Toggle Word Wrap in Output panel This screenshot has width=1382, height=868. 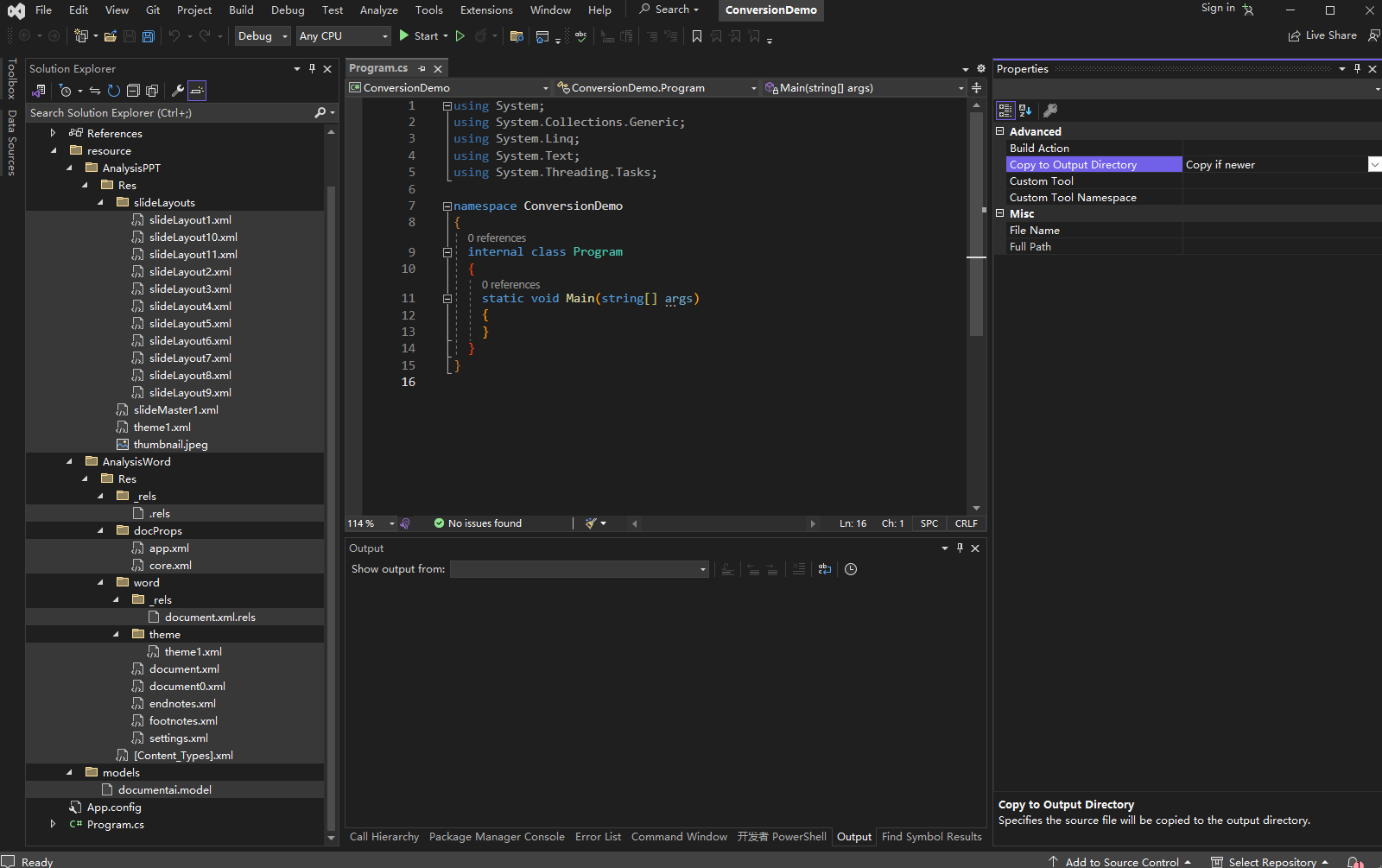coord(825,569)
